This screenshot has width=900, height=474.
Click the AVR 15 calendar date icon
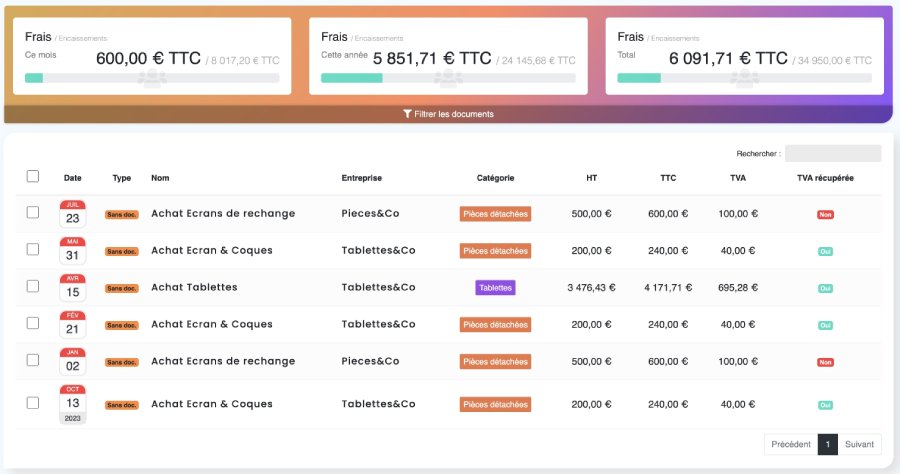click(73, 287)
